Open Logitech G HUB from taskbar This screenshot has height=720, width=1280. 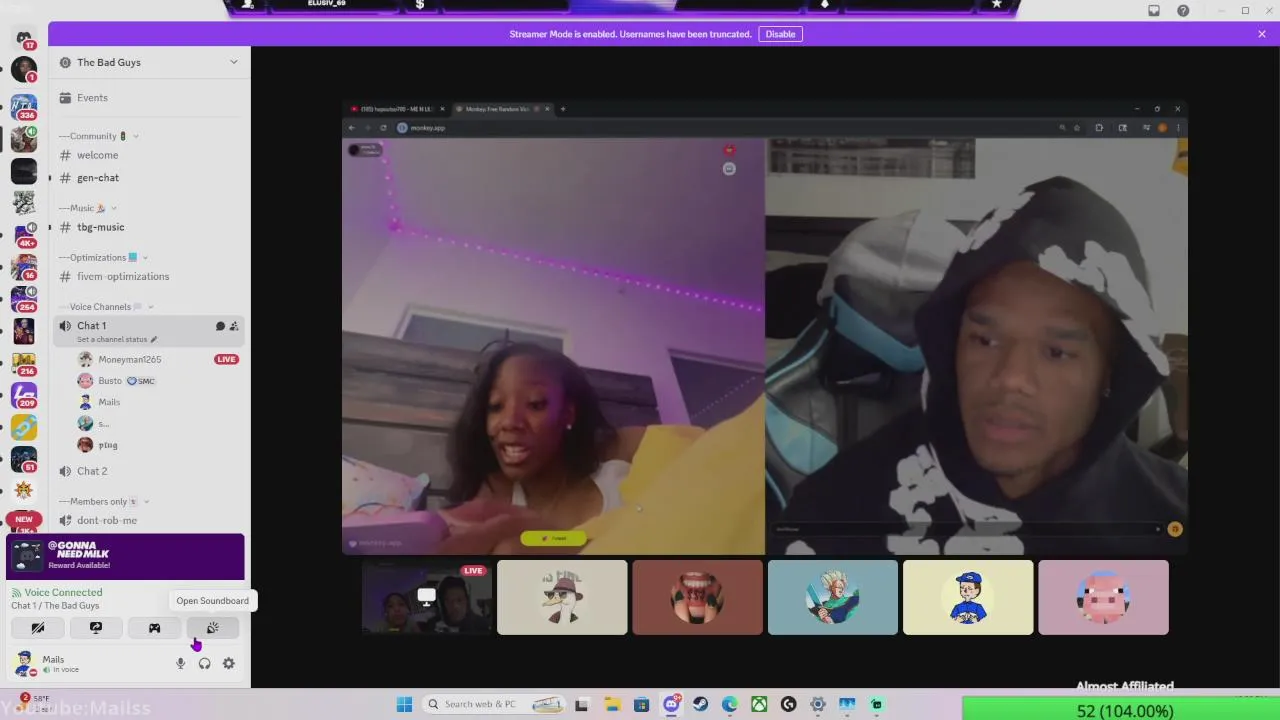[x=789, y=704]
